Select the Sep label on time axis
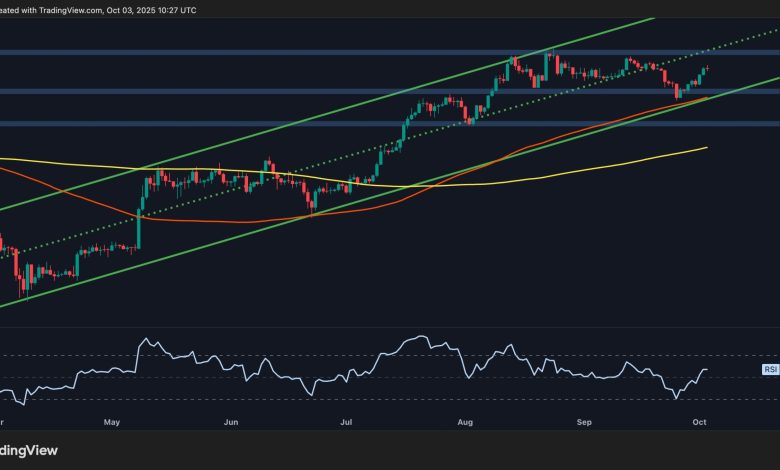780x470 pixels. tap(584, 422)
